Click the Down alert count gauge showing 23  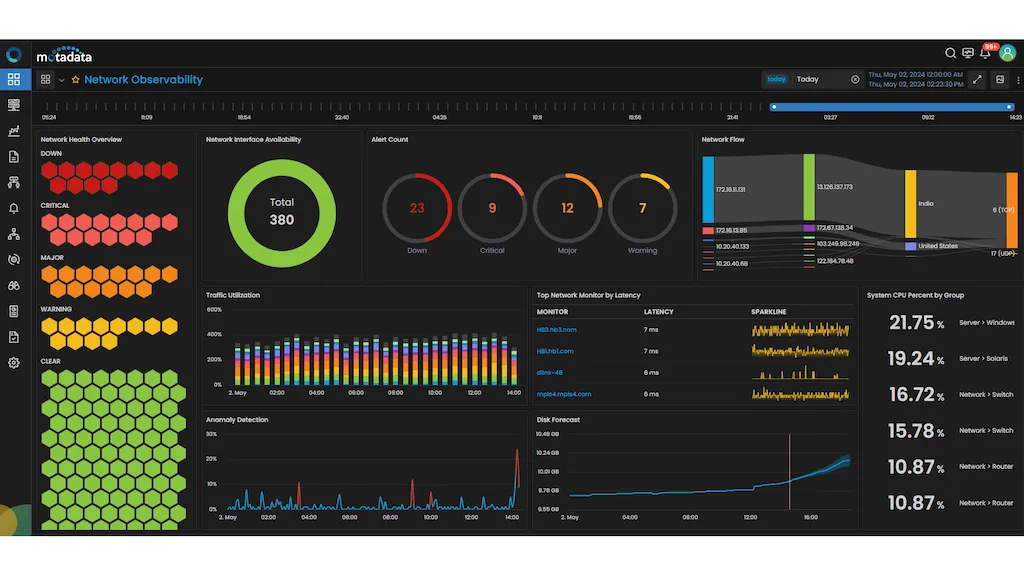click(417, 208)
